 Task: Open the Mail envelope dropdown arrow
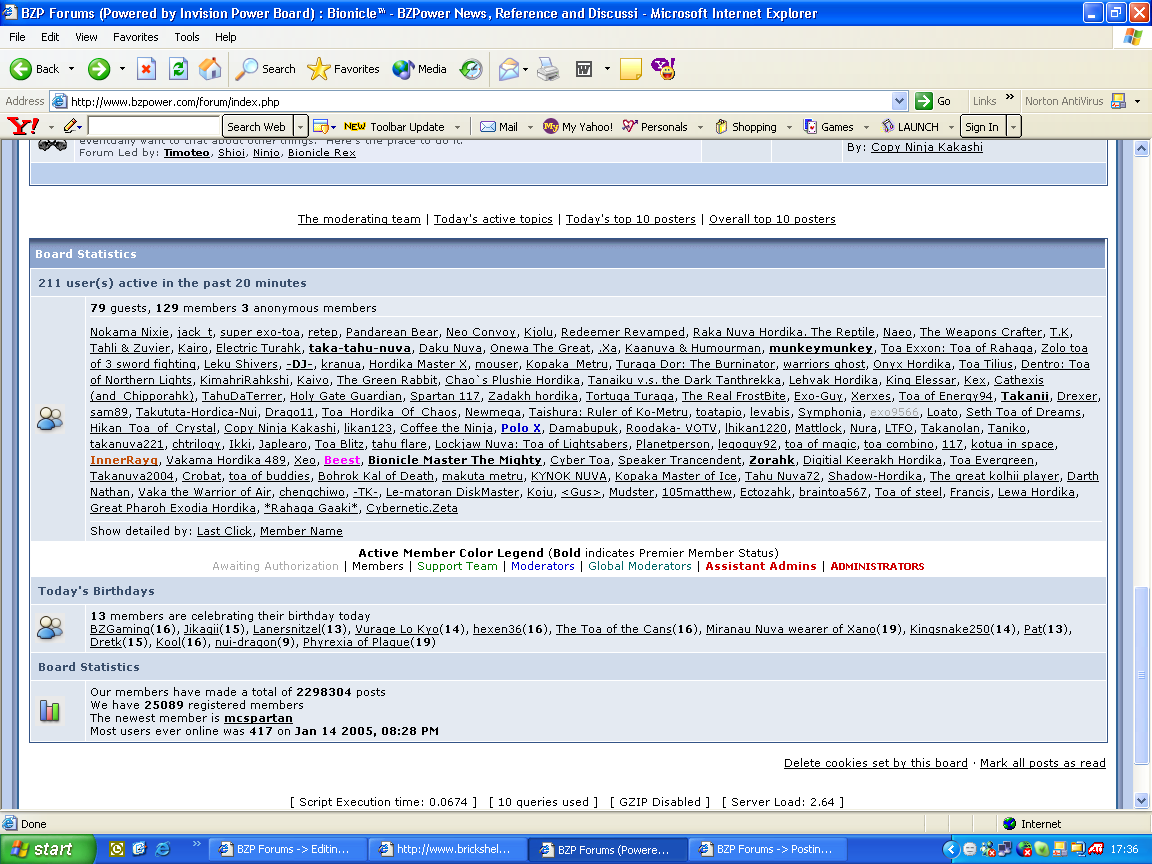coord(525,69)
